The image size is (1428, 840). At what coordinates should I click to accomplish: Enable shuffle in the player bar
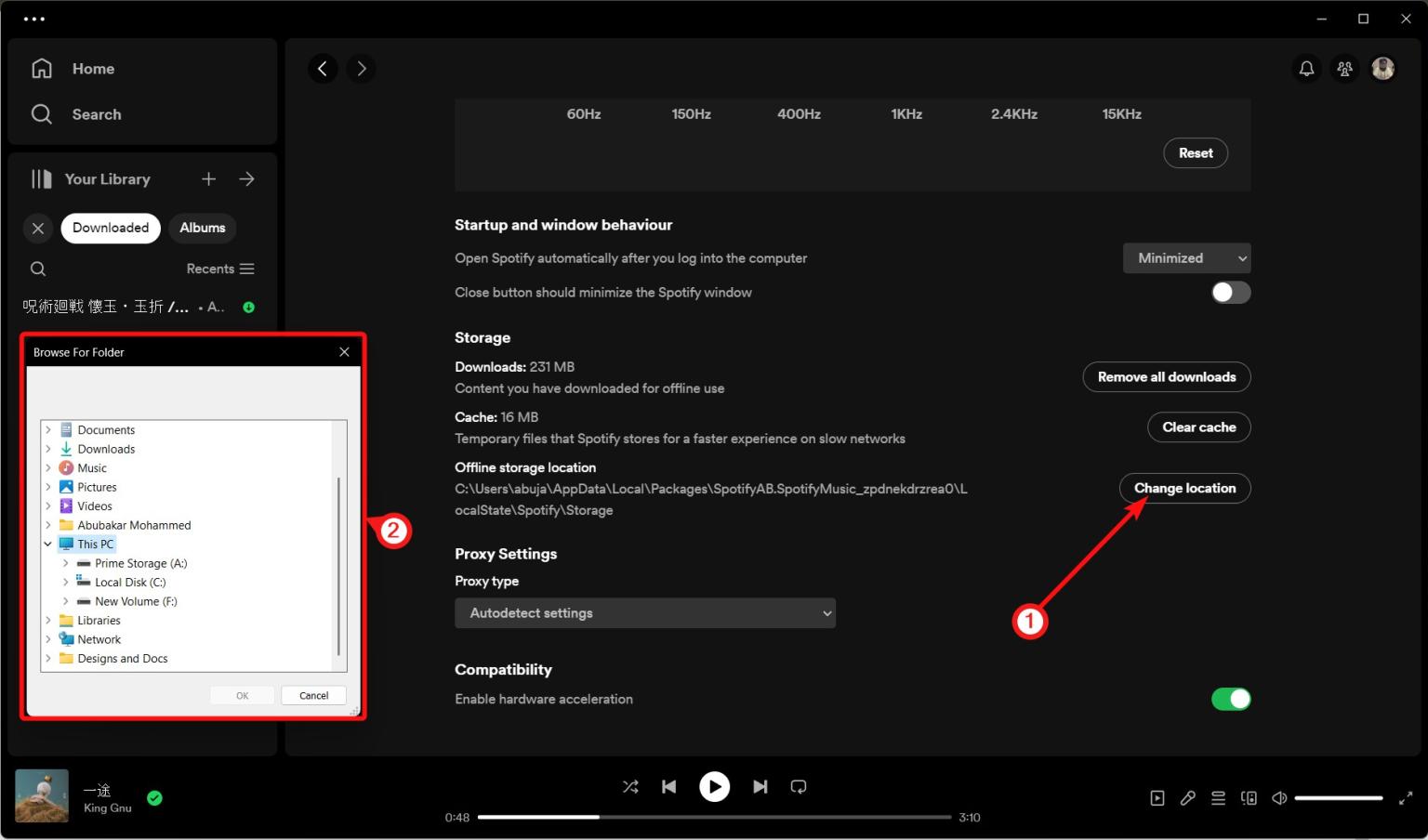[630, 786]
